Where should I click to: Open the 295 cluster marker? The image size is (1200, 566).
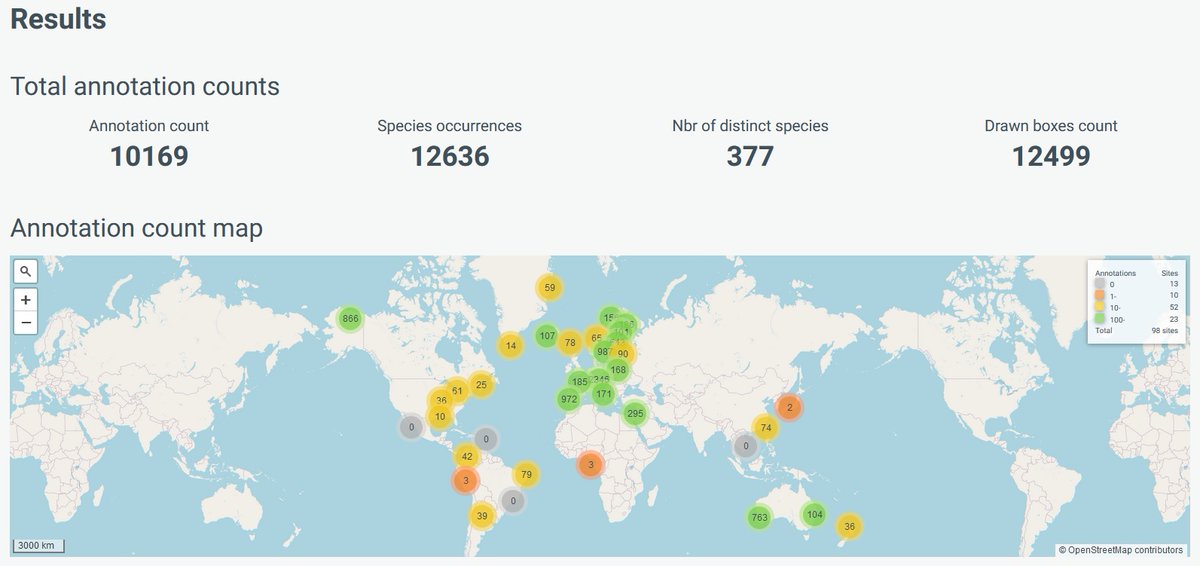(635, 413)
